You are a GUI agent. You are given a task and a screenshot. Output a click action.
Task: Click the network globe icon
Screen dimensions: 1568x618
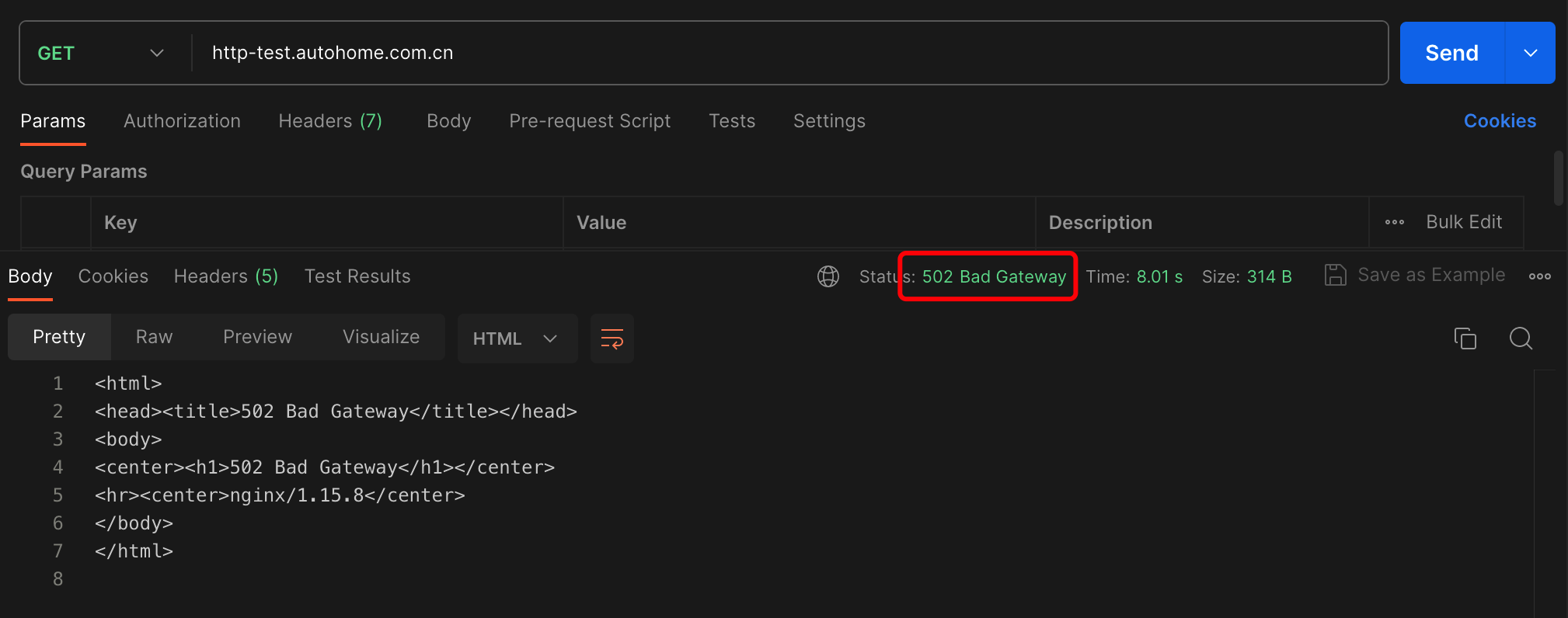point(828,276)
